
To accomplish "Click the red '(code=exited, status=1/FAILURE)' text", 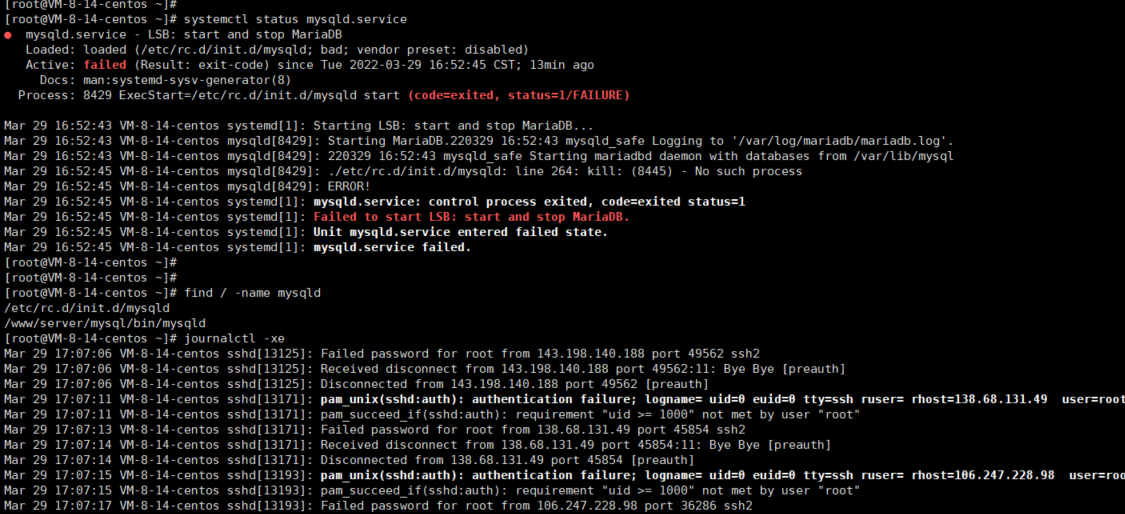I will 518,95.
